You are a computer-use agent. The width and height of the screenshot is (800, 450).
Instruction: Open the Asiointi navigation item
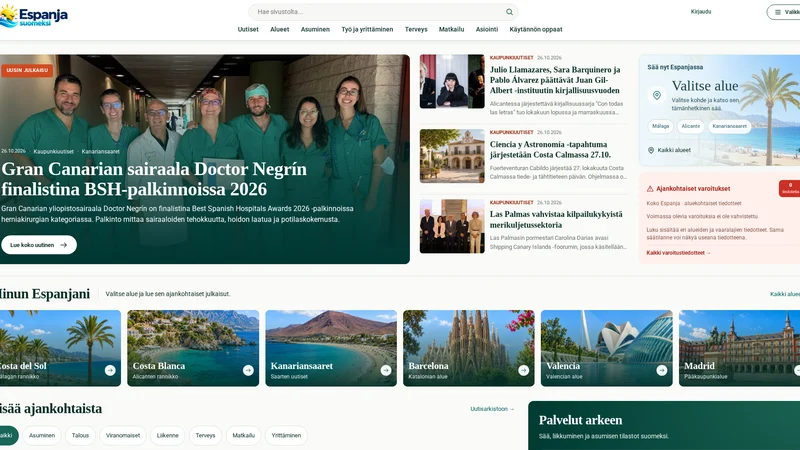click(x=487, y=30)
